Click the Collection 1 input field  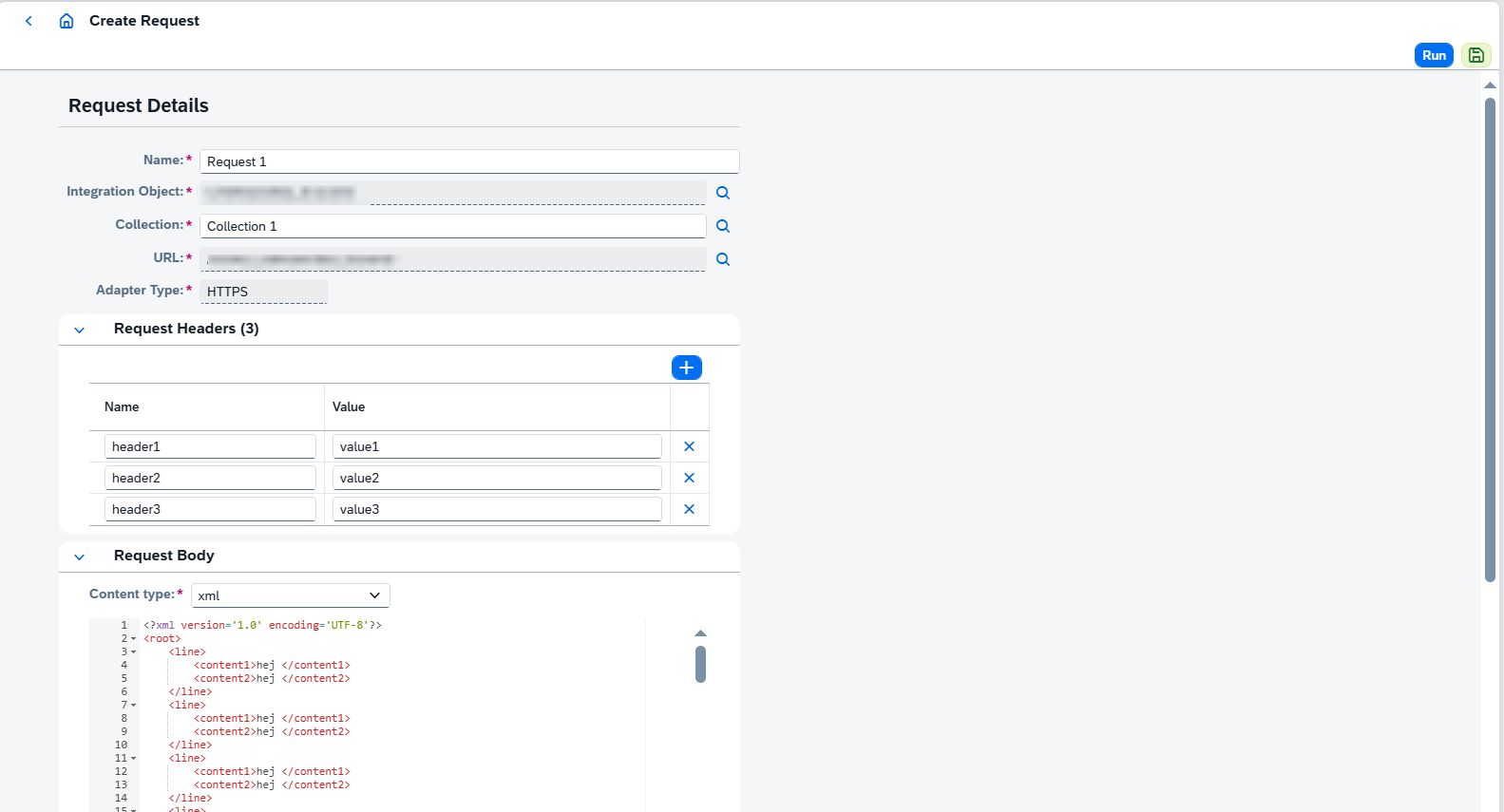(452, 226)
